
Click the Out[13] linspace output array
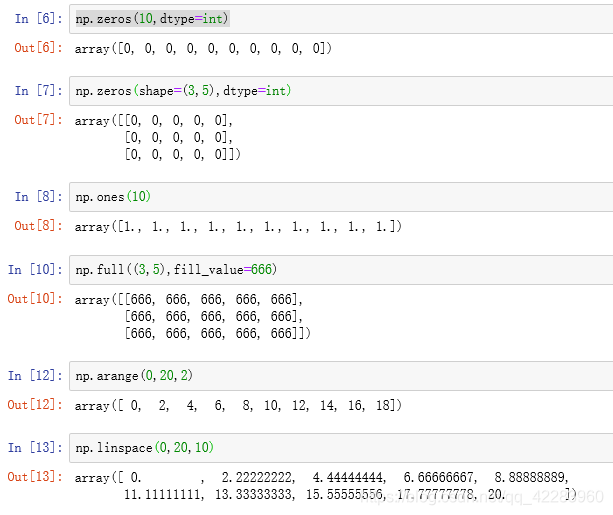point(325,486)
